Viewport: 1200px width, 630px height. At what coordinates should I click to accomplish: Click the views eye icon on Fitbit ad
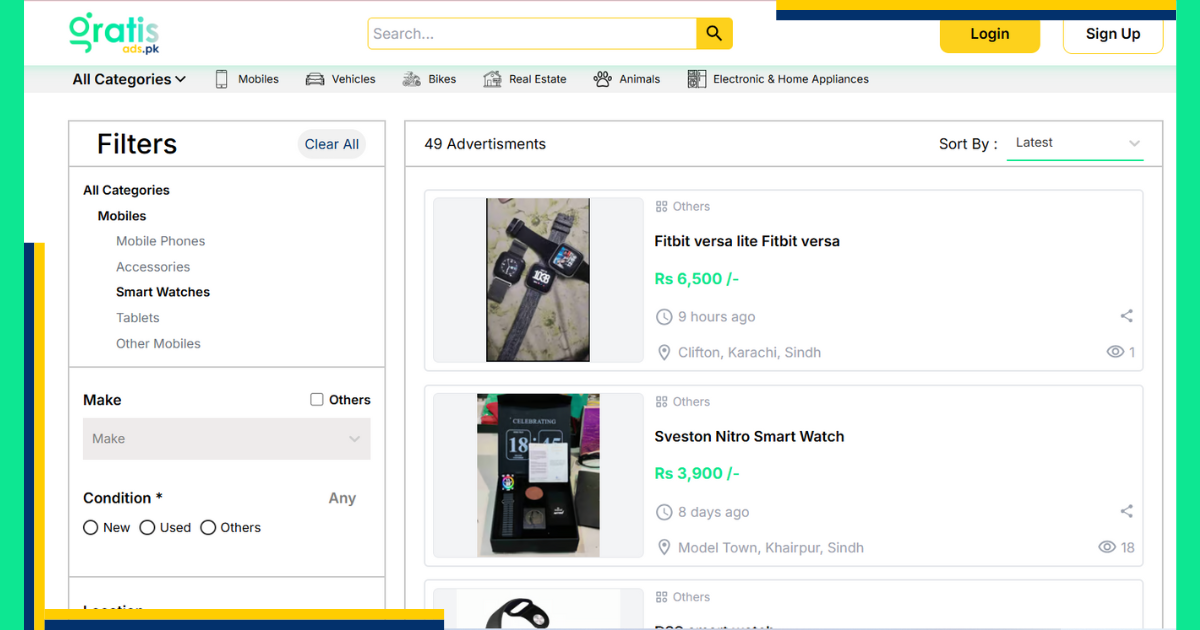click(x=1115, y=352)
